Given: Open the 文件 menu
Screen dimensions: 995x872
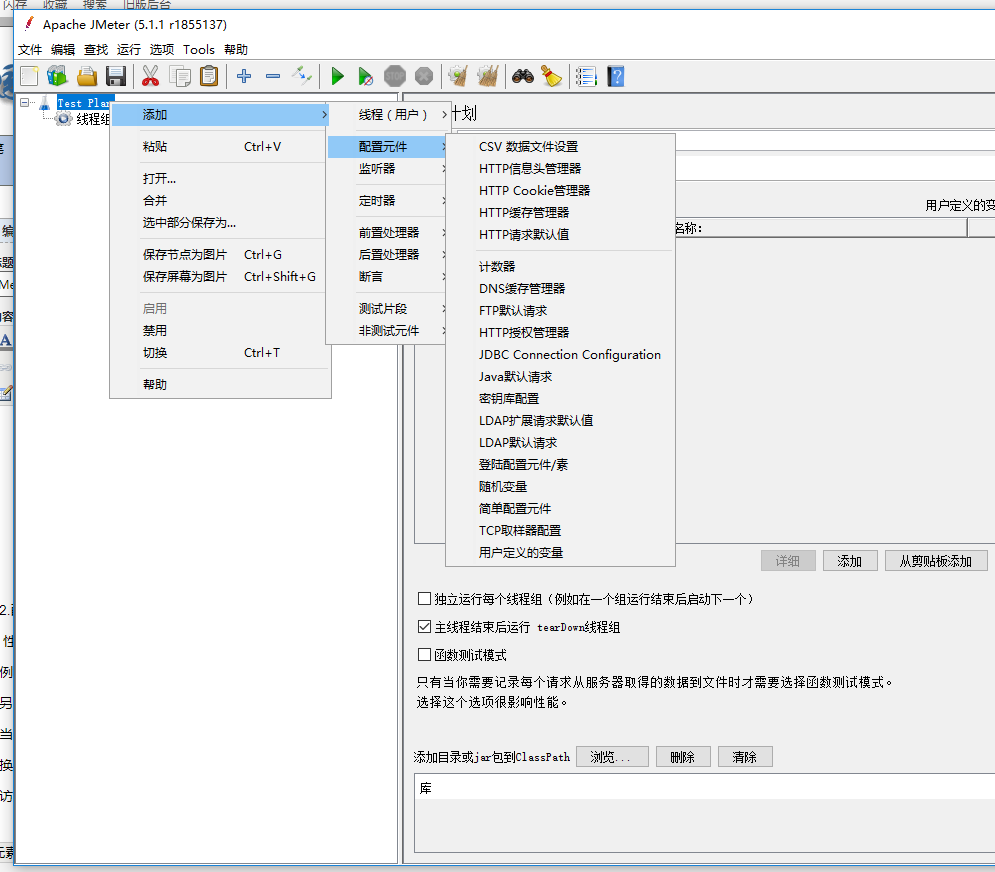Looking at the screenshot, I should [30, 50].
